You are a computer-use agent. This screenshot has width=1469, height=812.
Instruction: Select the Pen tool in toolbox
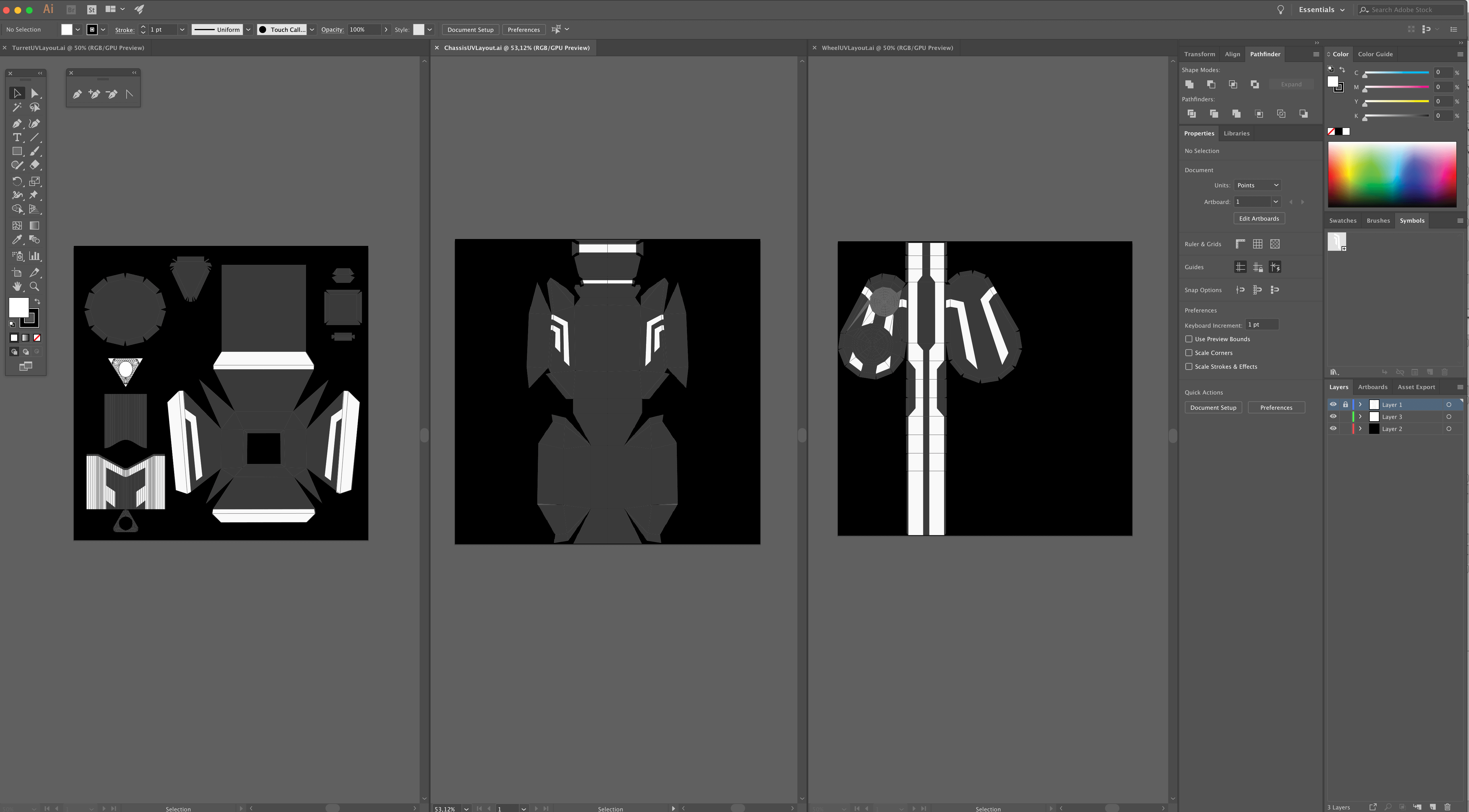(17, 123)
